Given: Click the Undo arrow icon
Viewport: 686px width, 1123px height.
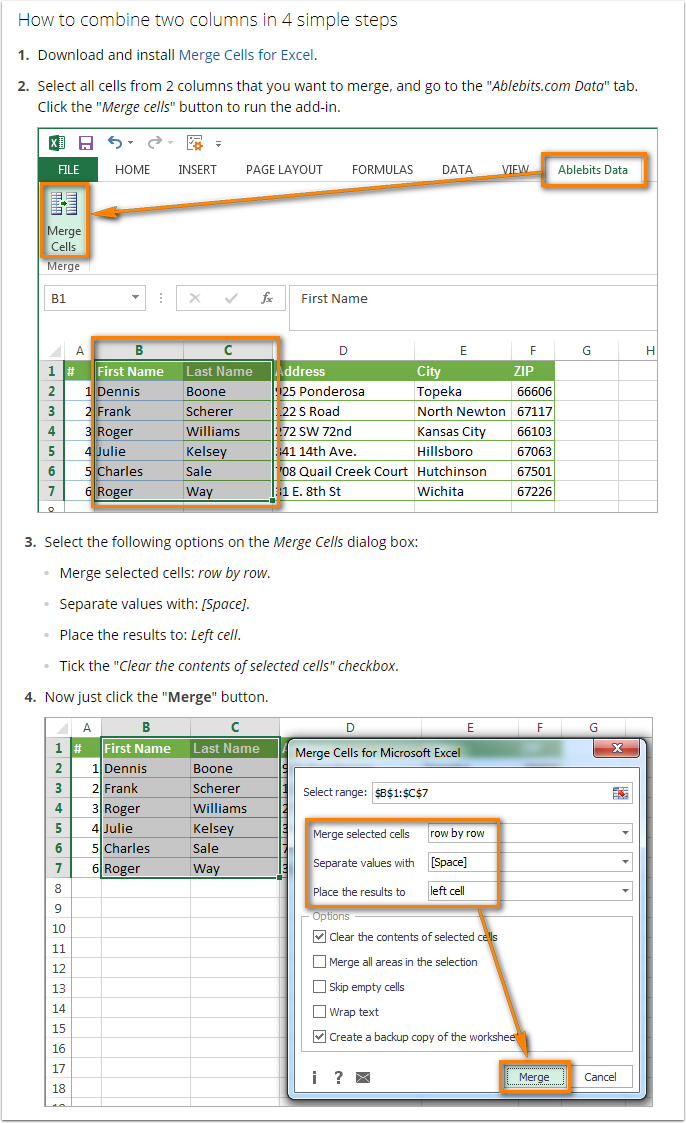Looking at the screenshot, I should click(115, 143).
